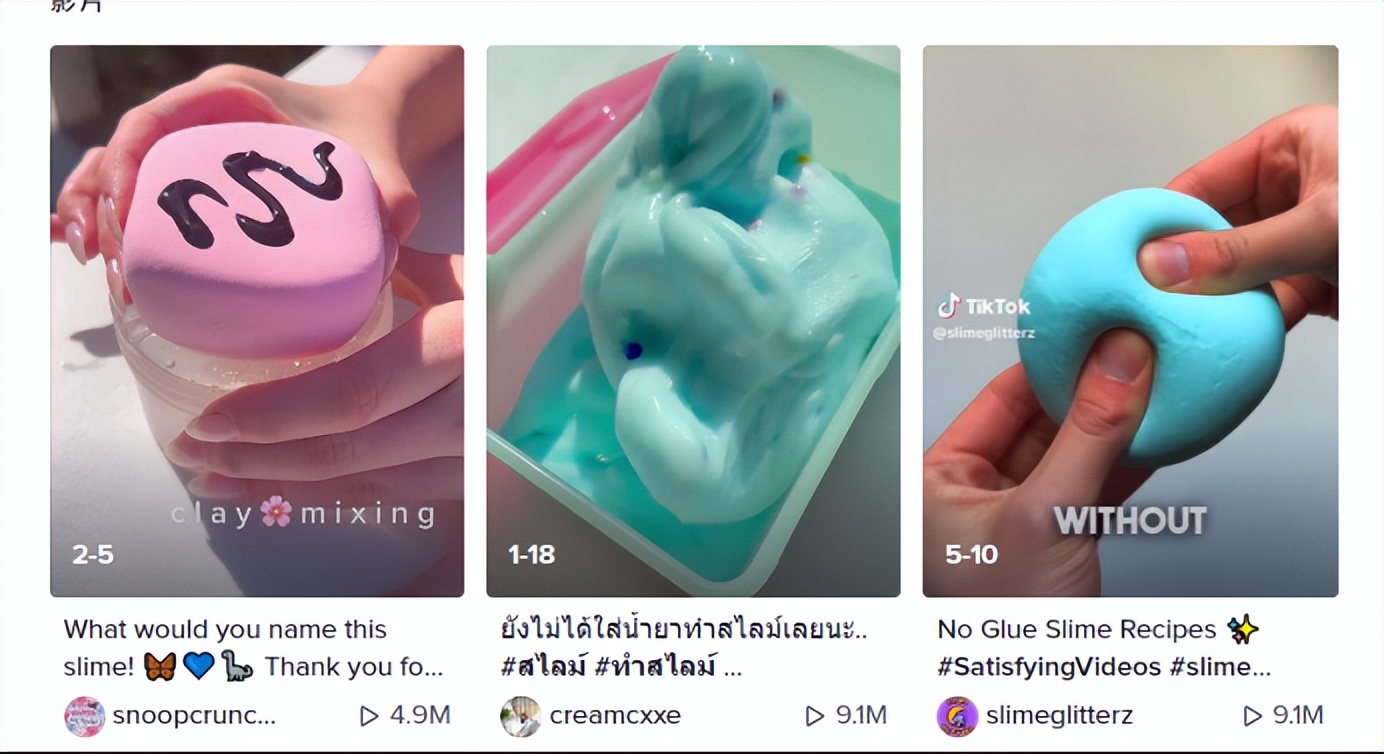Visit snoopcrunc username link

(194, 716)
